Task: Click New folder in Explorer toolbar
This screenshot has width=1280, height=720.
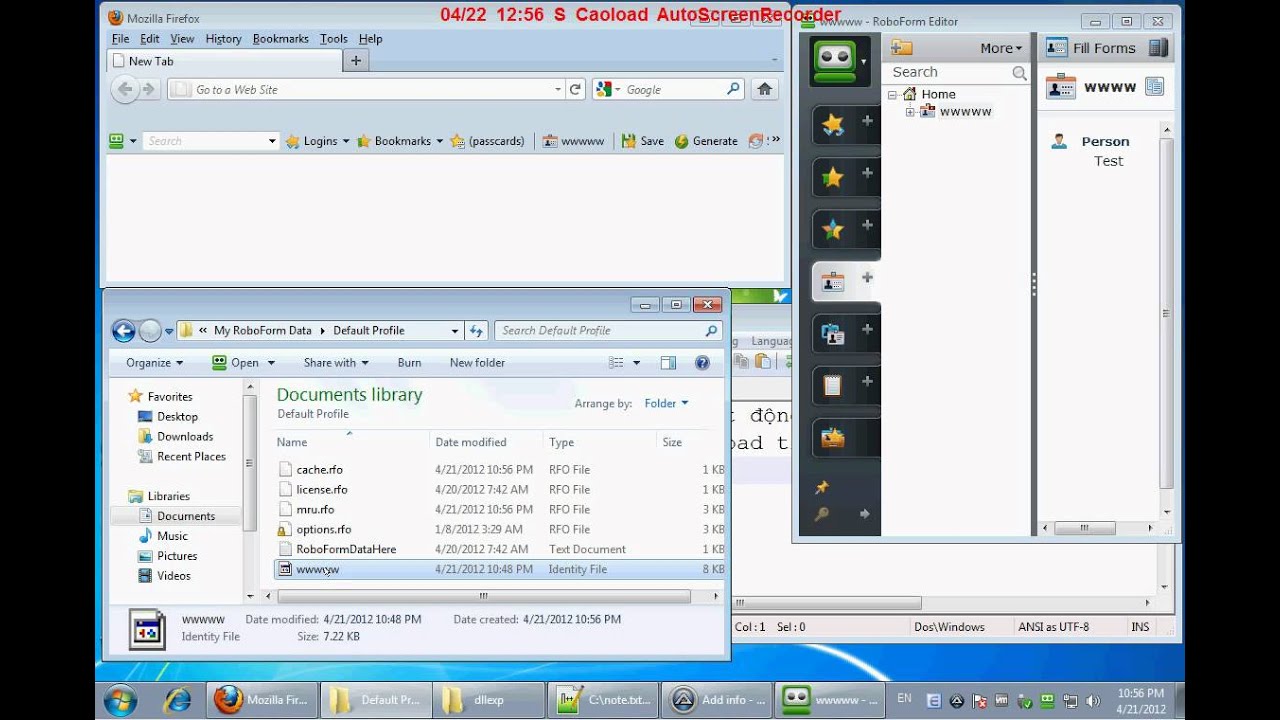Action: coord(477,363)
